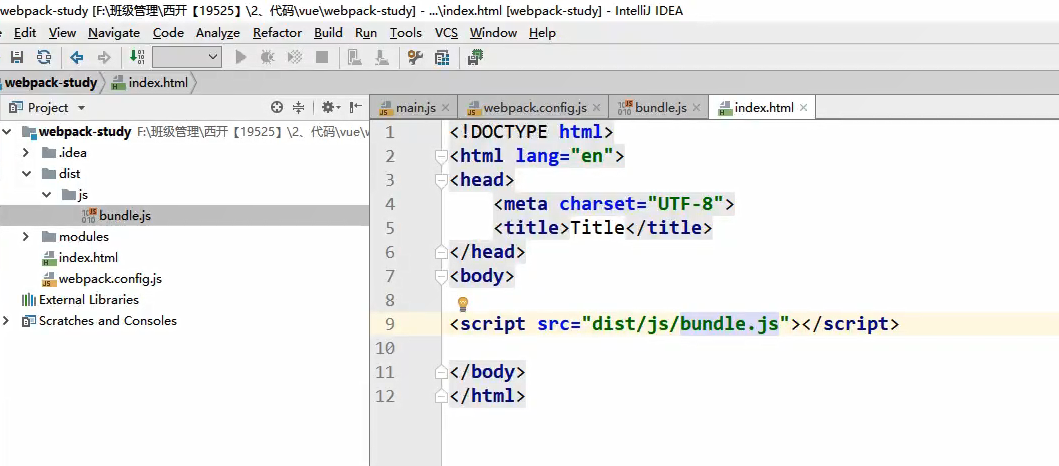The image size is (1059, 466).
Task: Expand Scratches and Consoles
Action: [x=6, y=321]
